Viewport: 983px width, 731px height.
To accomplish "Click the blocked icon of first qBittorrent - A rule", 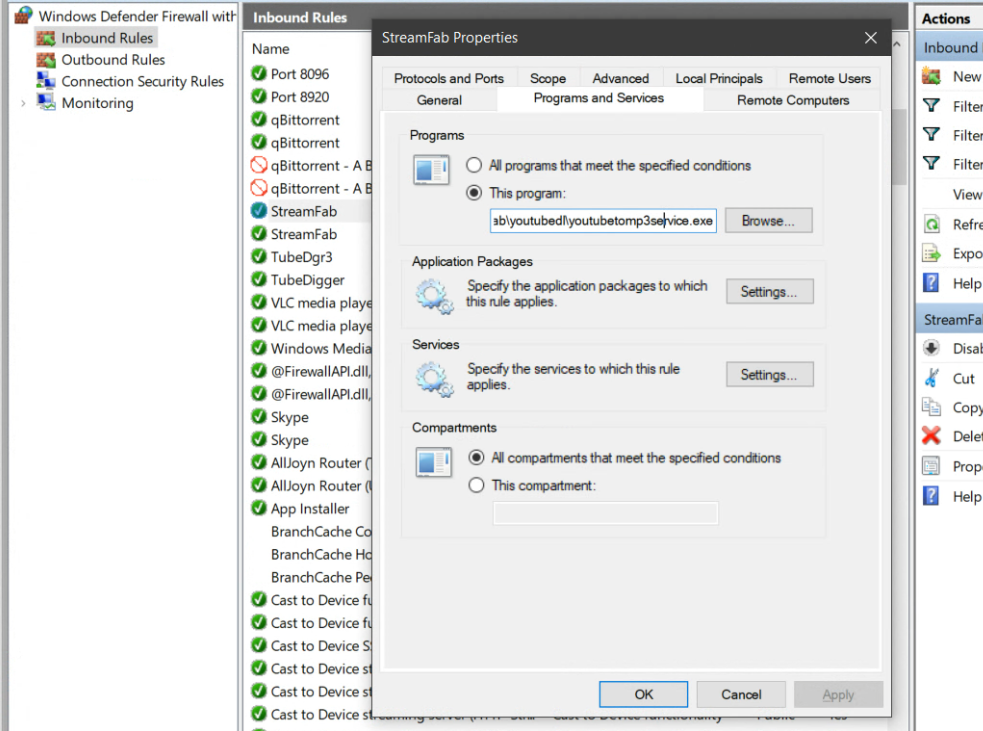I will 259,166.
